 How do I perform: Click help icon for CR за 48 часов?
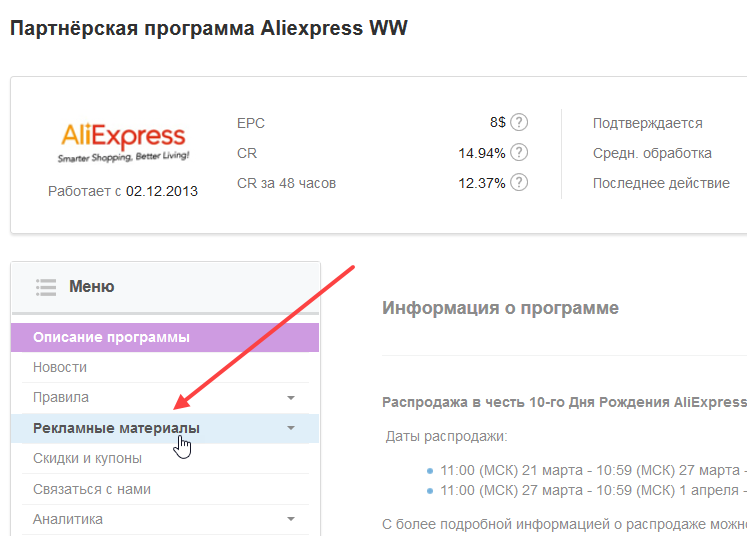(x=519, y=183)
